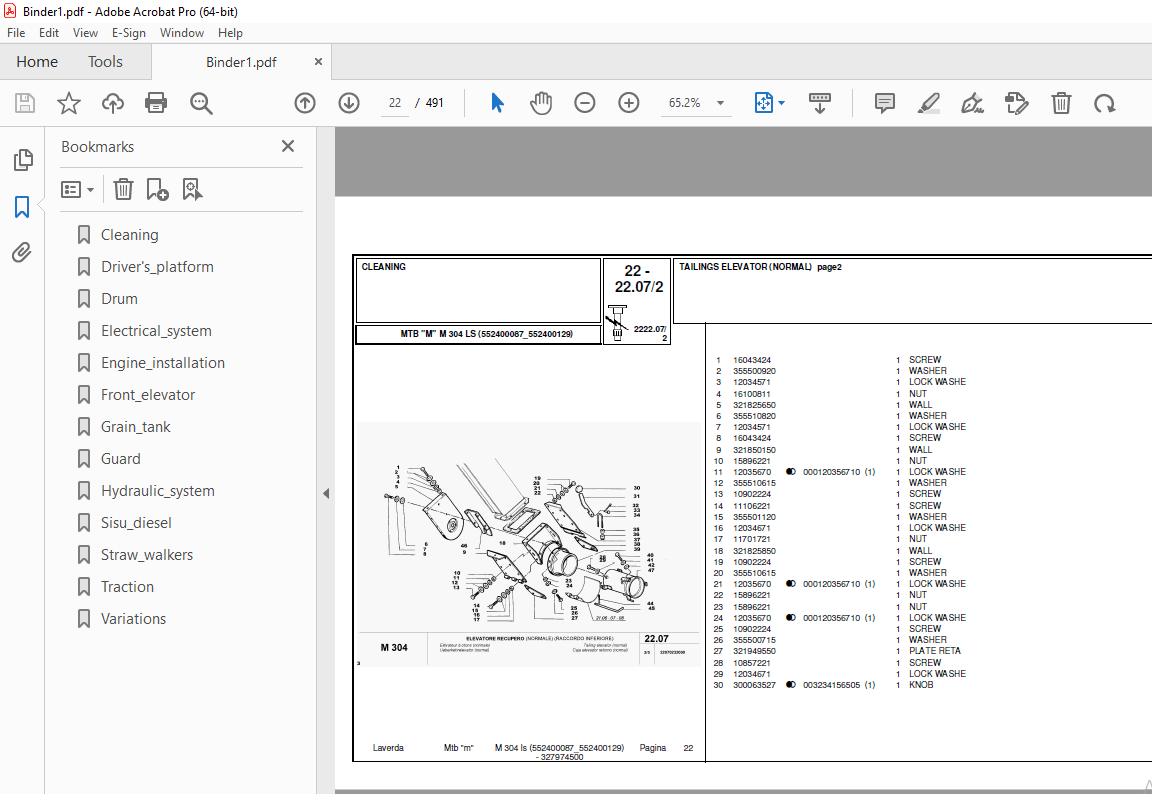
Task: Click the page number input field
Action: tap(395, 103)
